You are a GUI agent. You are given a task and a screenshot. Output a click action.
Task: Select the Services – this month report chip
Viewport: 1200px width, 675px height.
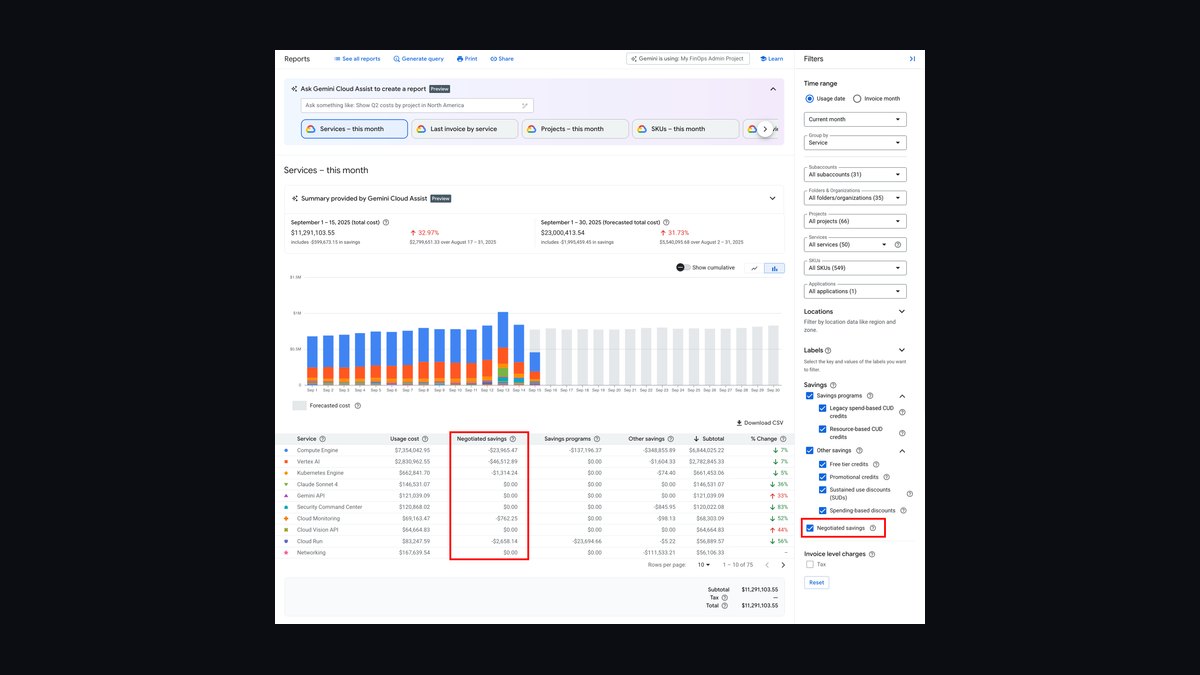tap(354, 129)
